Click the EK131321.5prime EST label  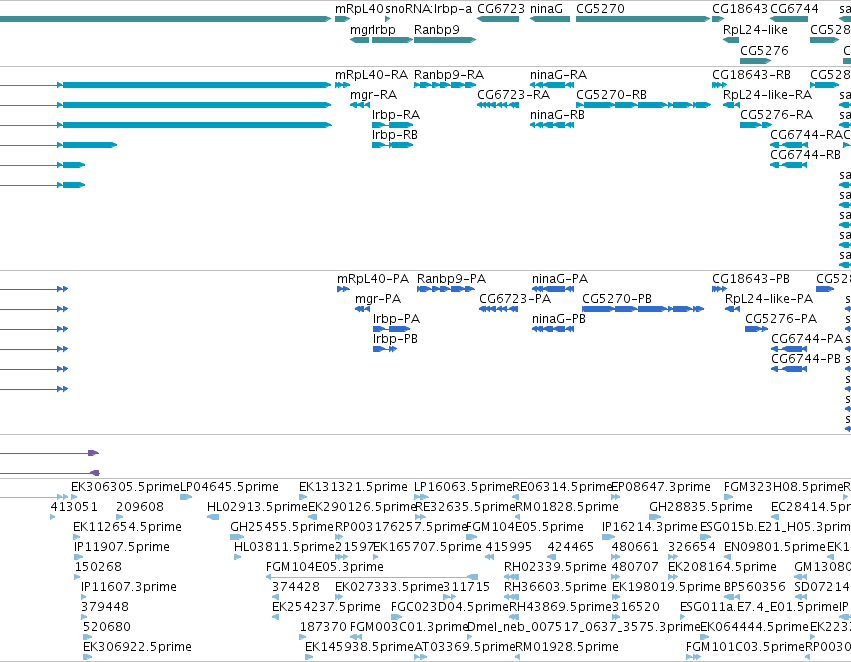point(353,486)
